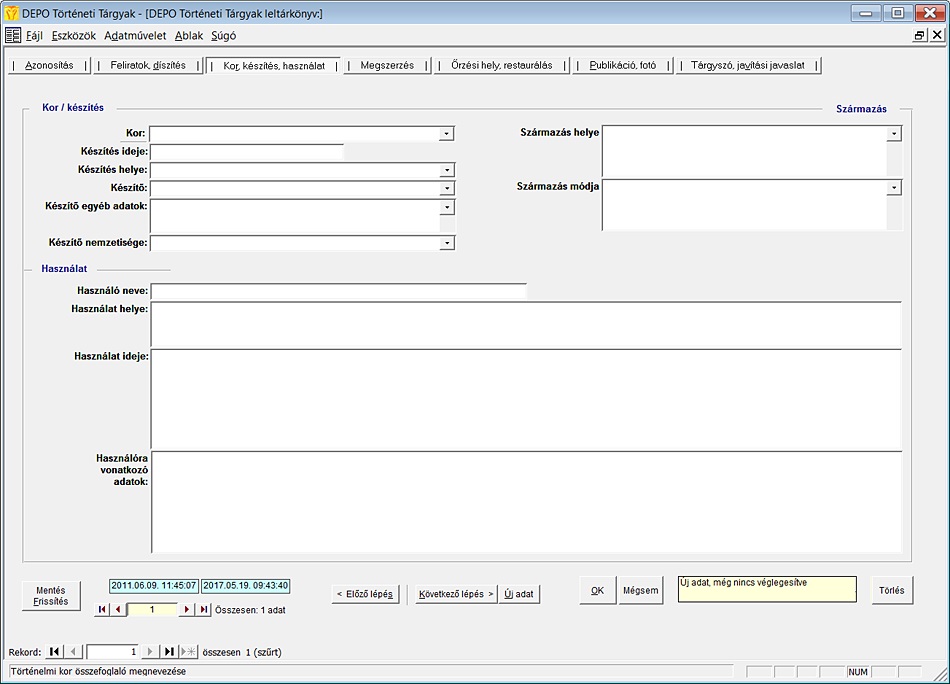This screenshot has width=950, height=684.
Task: Click into the Használó neve field
Action: click(x=338, y=291)
